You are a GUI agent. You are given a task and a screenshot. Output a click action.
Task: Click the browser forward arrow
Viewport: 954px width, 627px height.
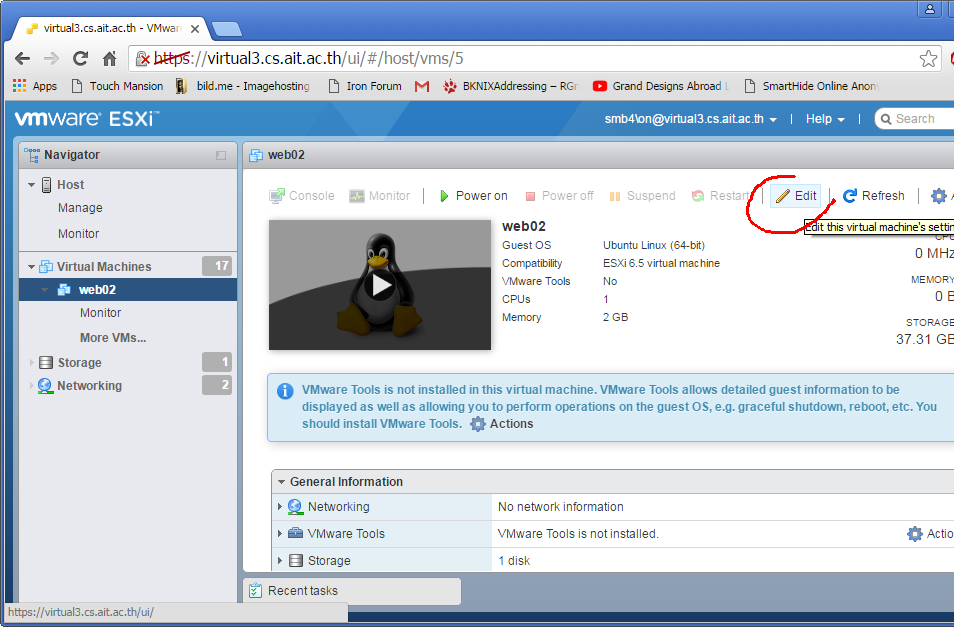click(x=52, y=58)
